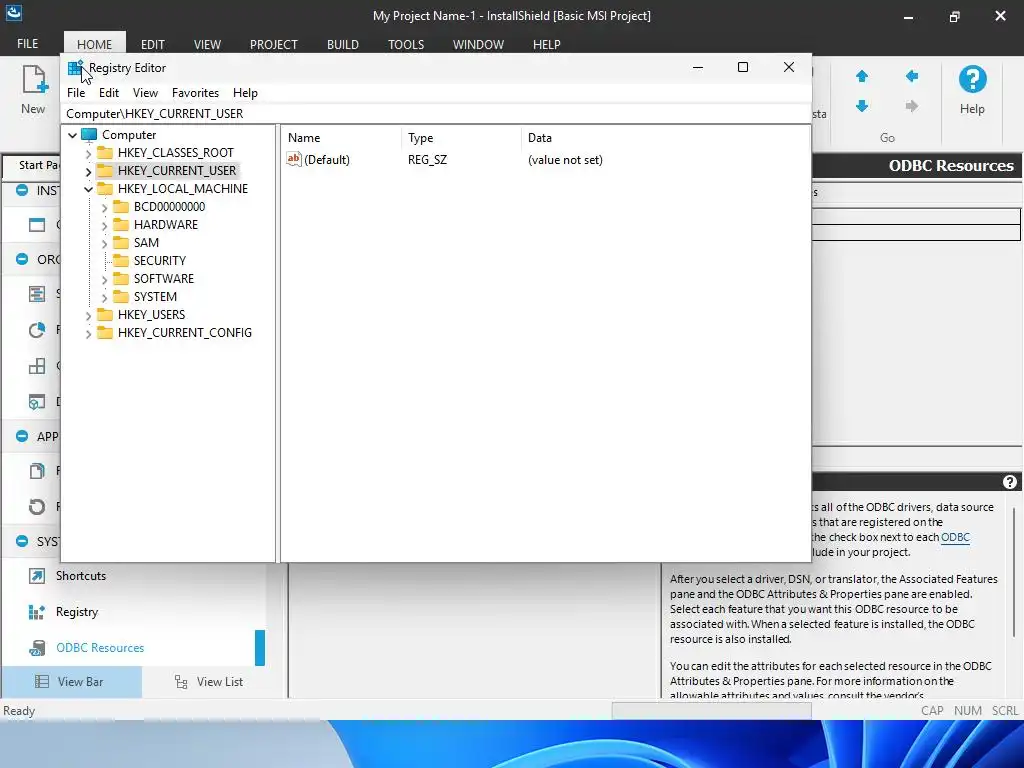The image size is (1024, 768).
Task: Switch to InstallShield BUILD ribbon tab
Action: 343,44
